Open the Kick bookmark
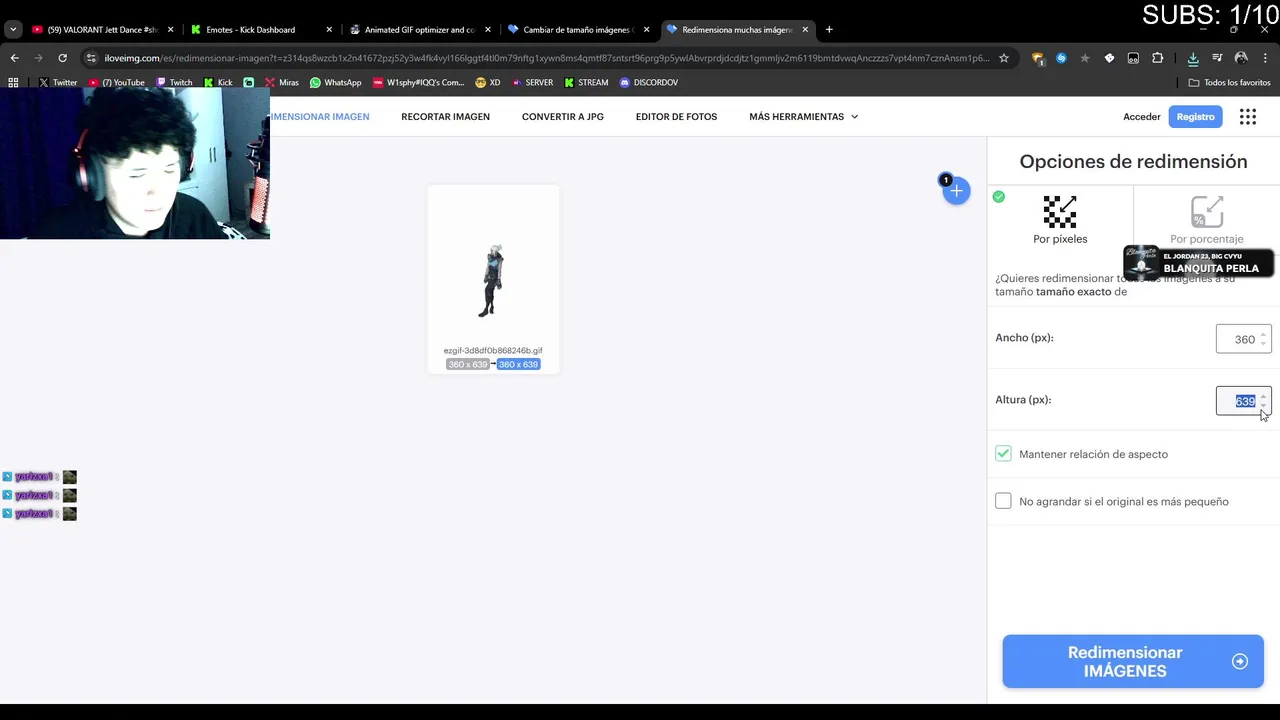The image size is (1280, 720). 218,83
